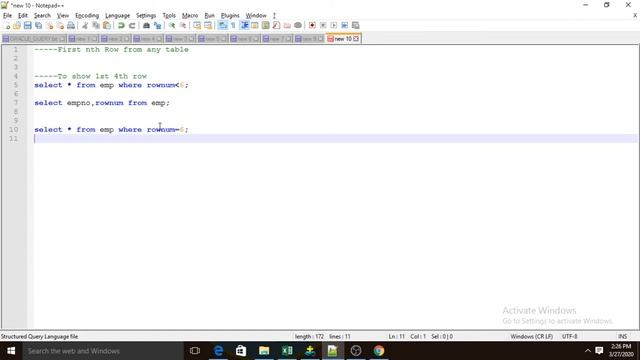Open the Encoding menu
Screen dimensions: 640x360
(87, 16)
